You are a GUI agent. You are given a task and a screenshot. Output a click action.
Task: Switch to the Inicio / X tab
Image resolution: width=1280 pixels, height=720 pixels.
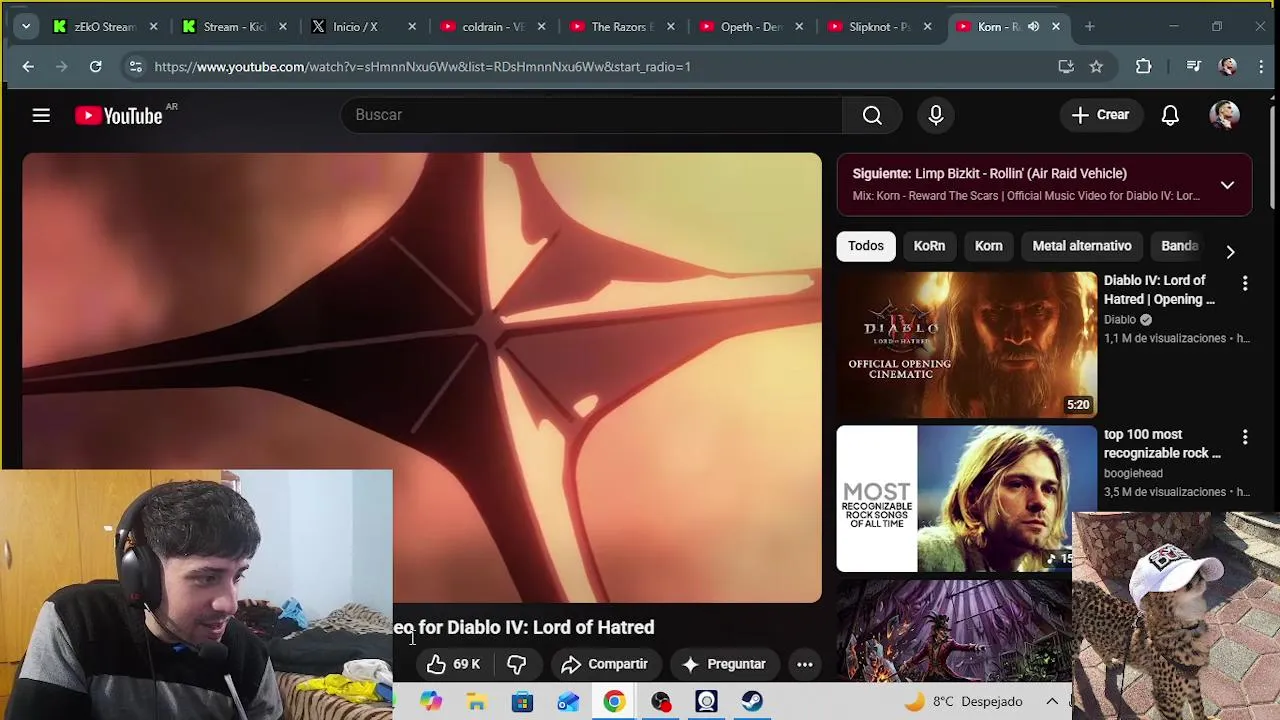pos(363,27)
